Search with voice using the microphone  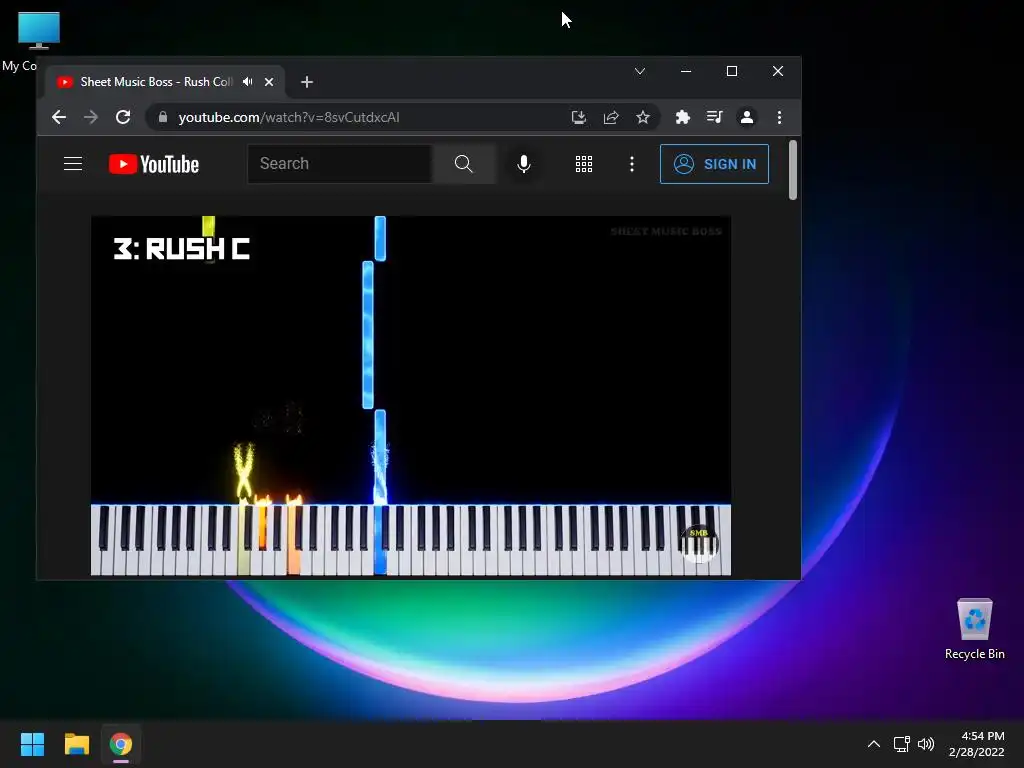(523, 164)
